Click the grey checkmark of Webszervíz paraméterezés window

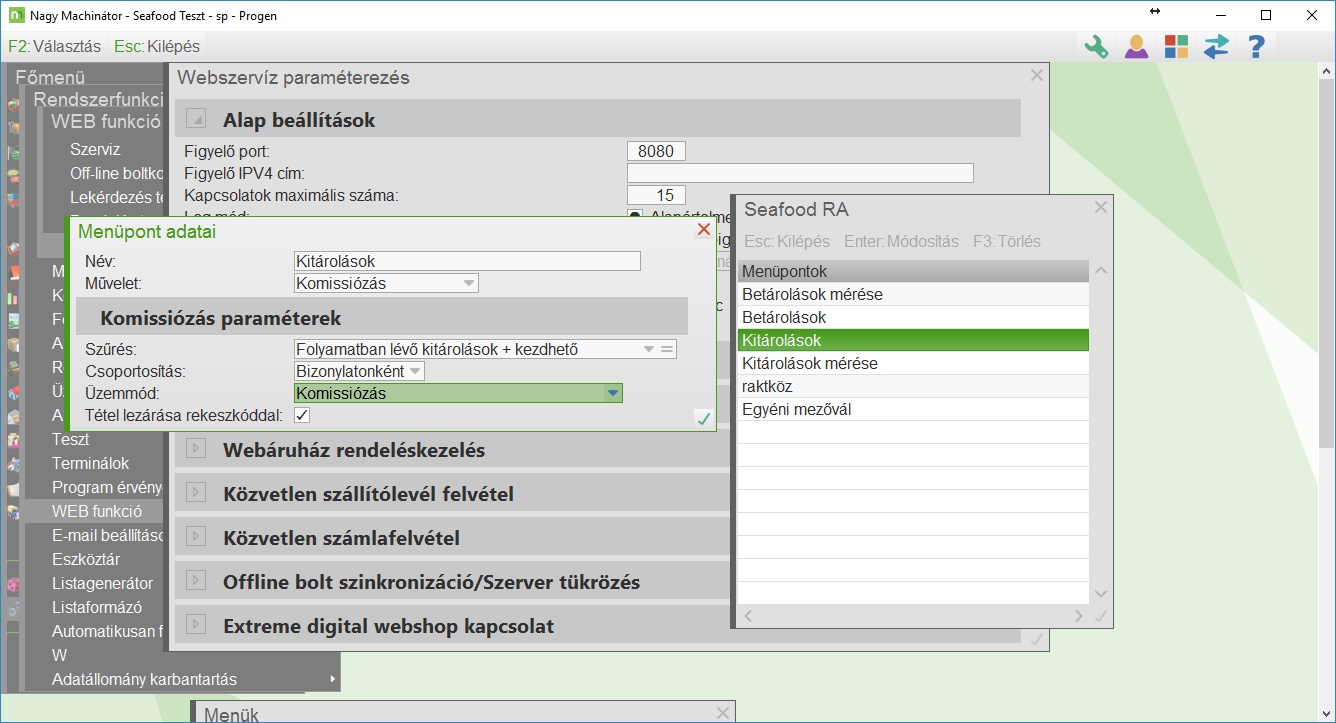click(x=1037, y=639)
